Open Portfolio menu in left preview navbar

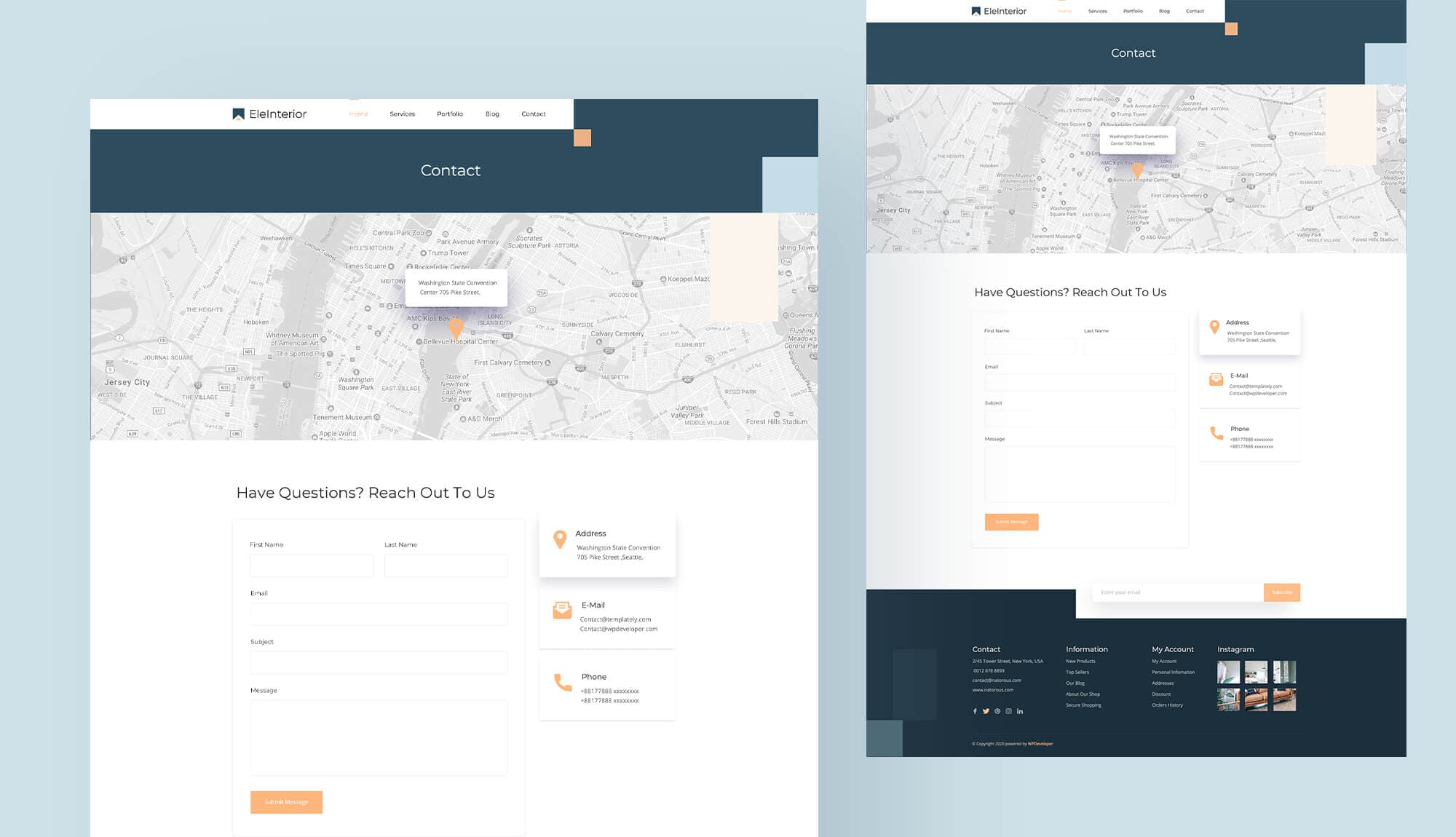tap(449, 114)
